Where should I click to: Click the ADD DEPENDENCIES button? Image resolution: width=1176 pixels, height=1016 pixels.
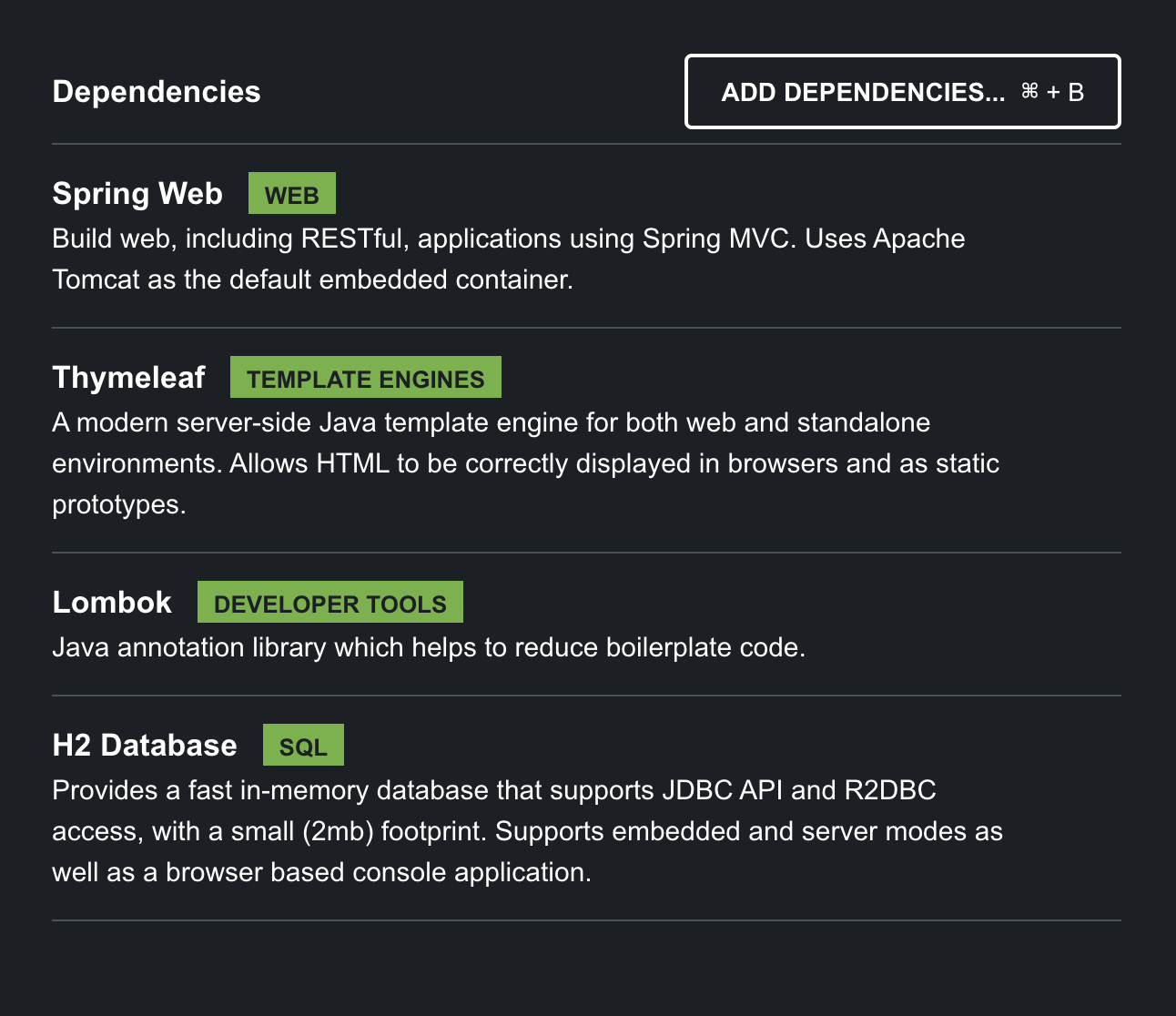click(x=902, y=92)
